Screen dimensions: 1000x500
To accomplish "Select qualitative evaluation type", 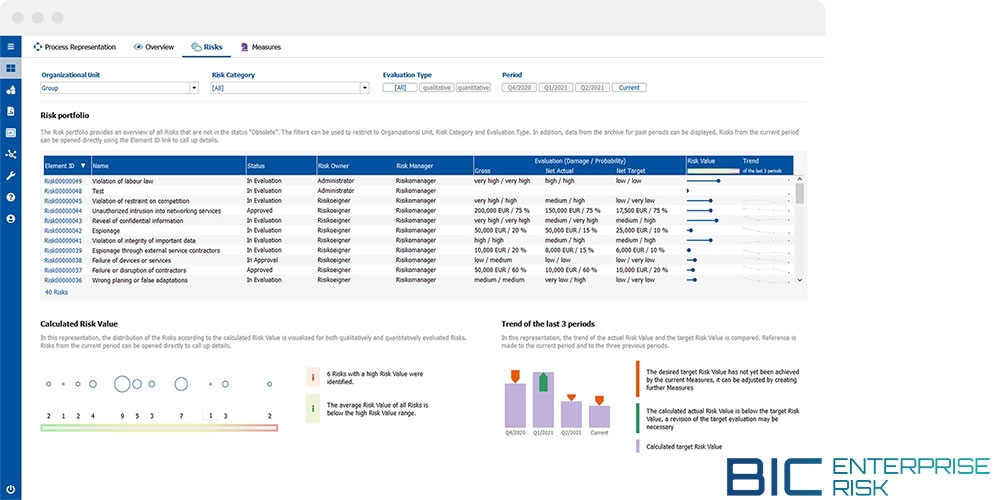I will [x=436, y=87].
